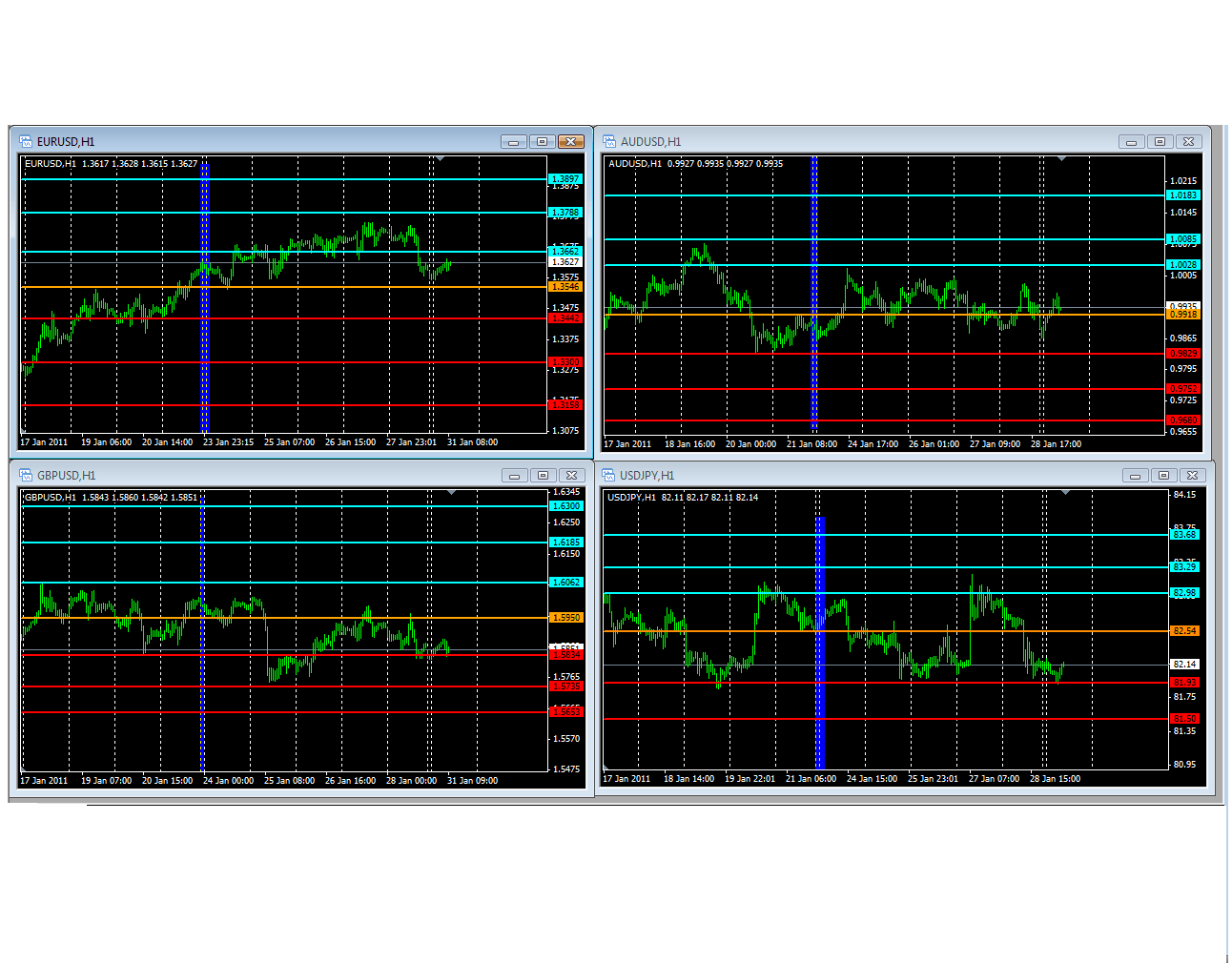1232x963 pixels.
Task: Minimize the EURUSD,H1 chart window
Action: point(514,141)
